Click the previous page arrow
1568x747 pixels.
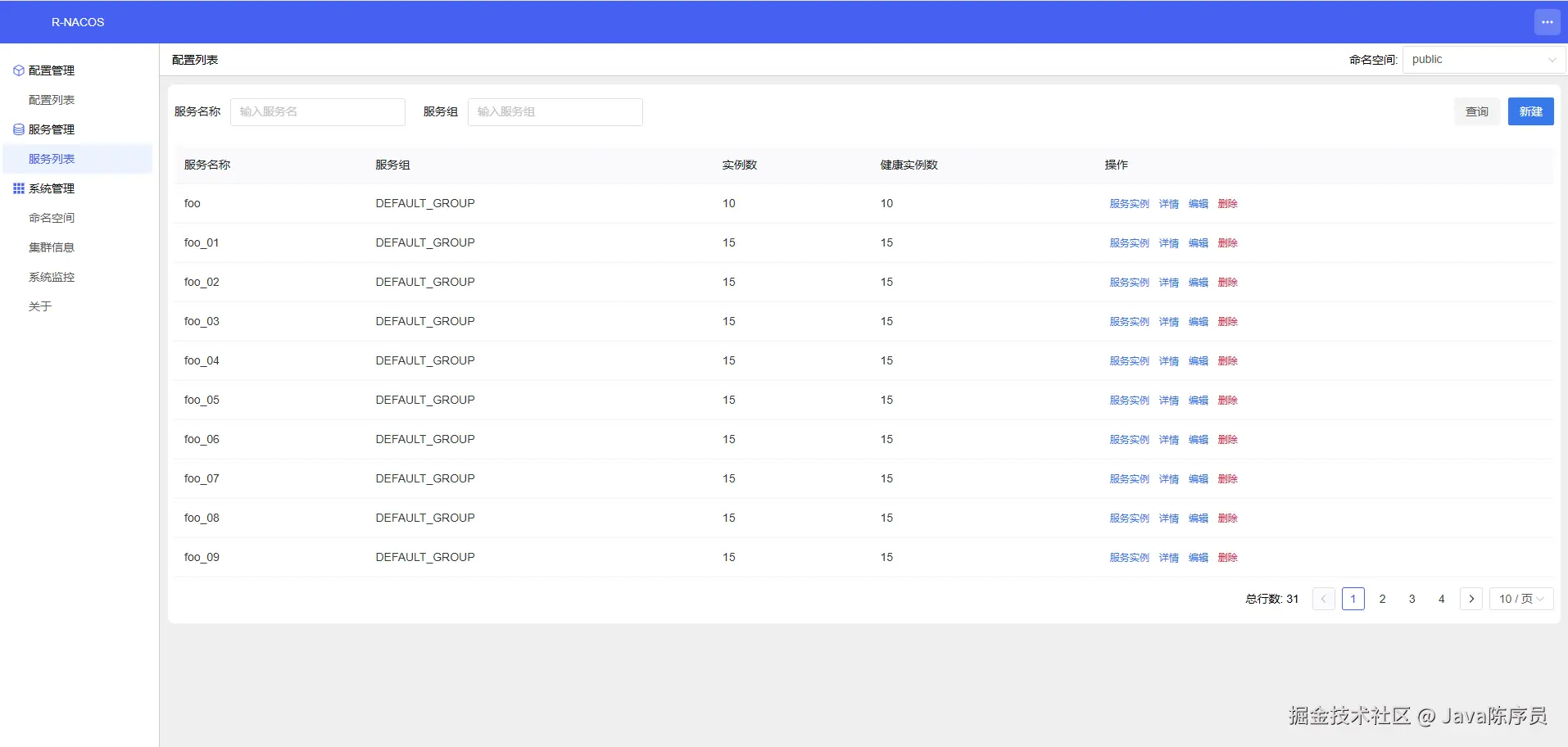1324,599
